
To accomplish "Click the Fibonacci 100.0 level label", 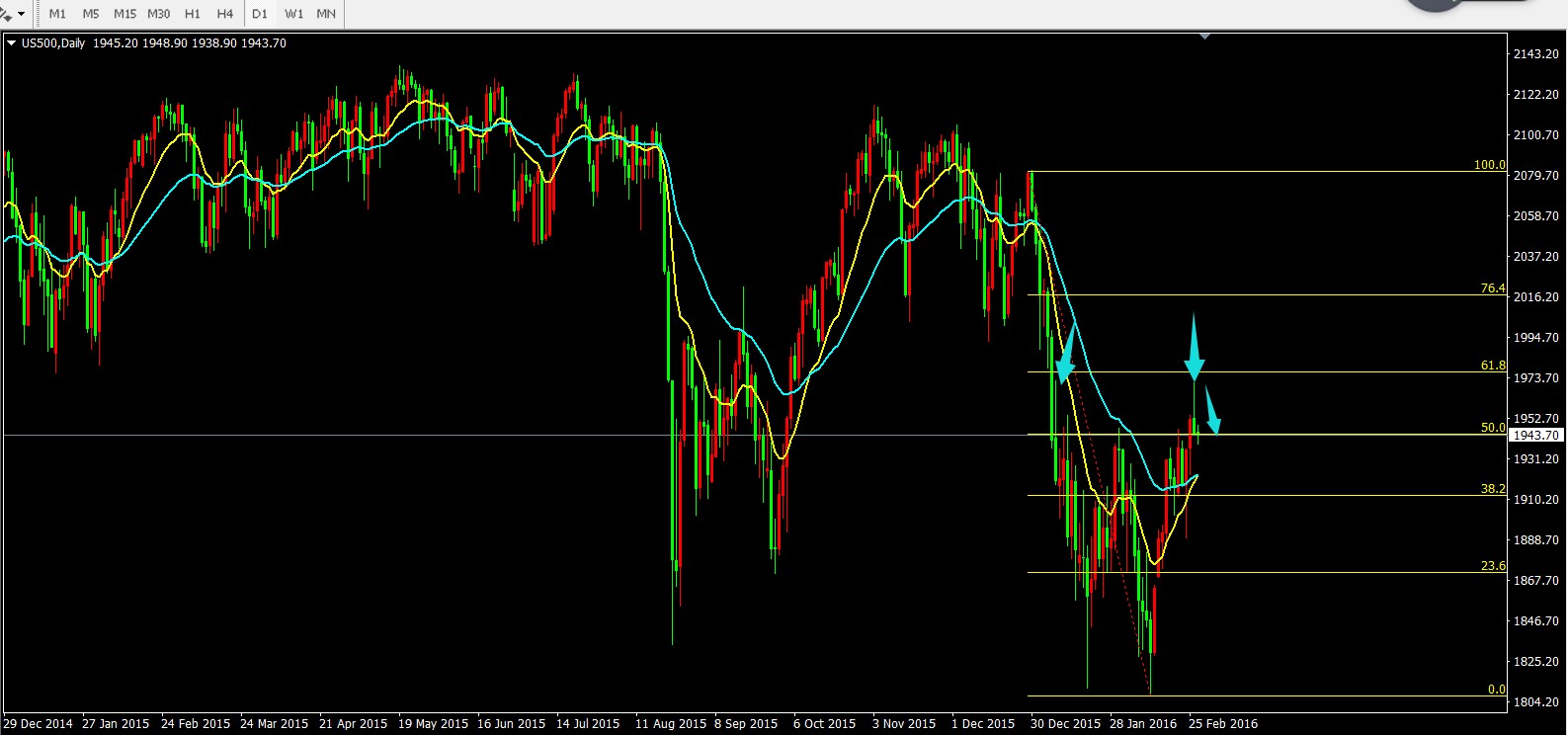I will click(1489, 165).
